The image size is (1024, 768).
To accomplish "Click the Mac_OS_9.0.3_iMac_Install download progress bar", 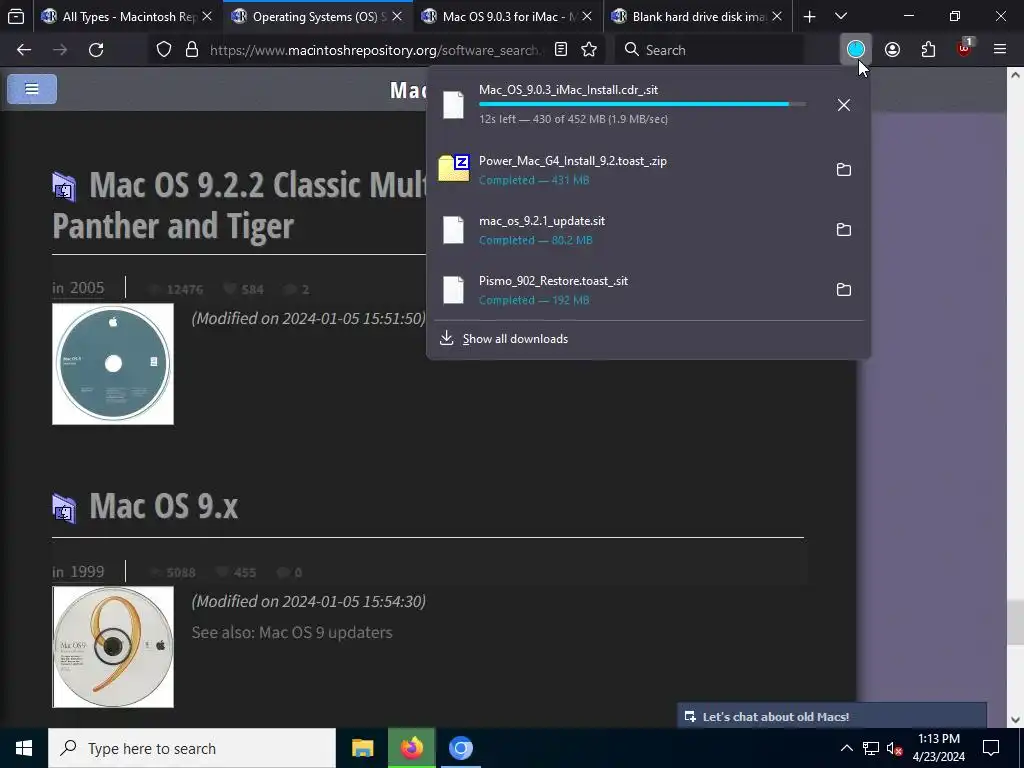I will point(642,104).
